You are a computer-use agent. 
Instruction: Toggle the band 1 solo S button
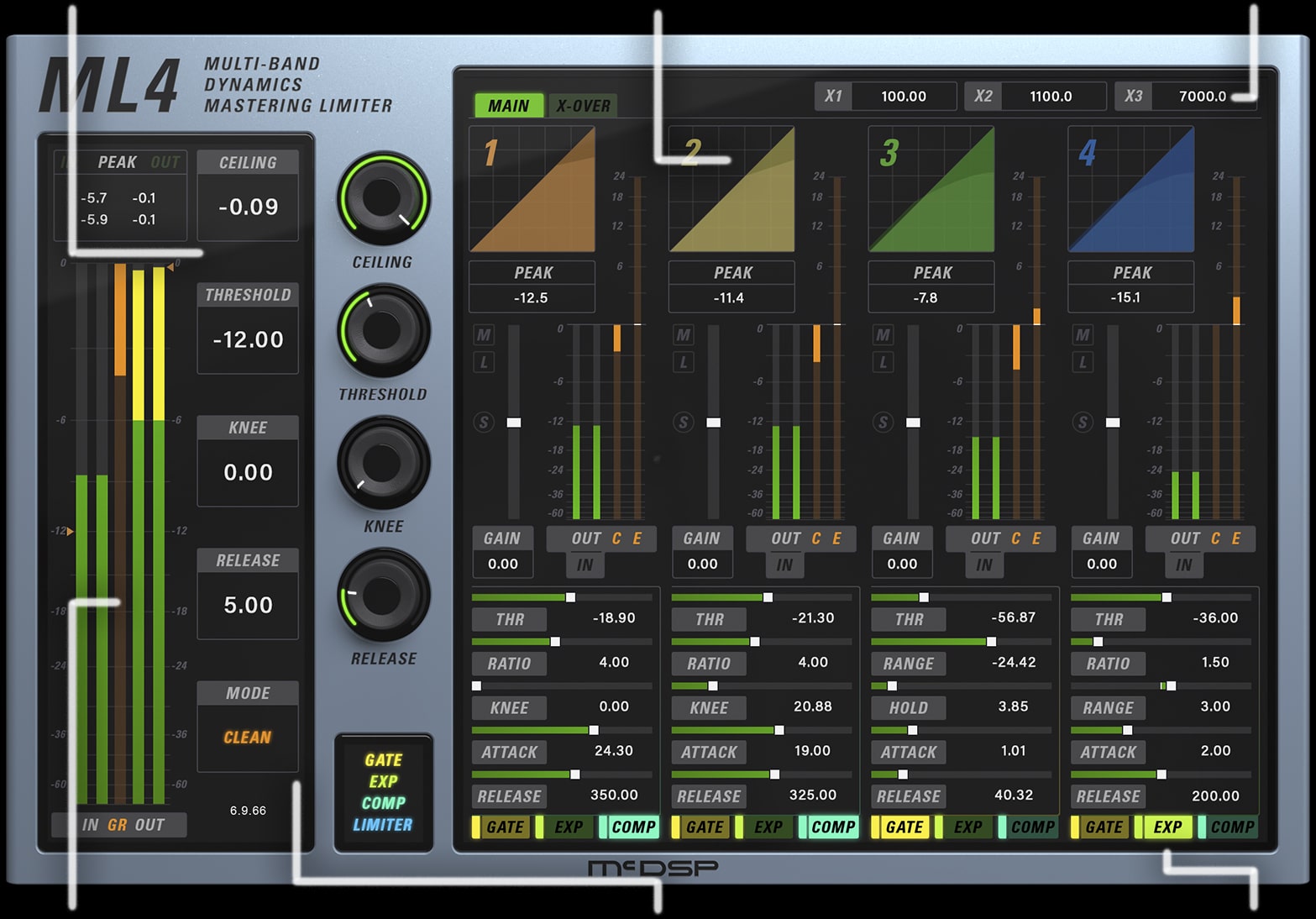click(x=484, y=422)
